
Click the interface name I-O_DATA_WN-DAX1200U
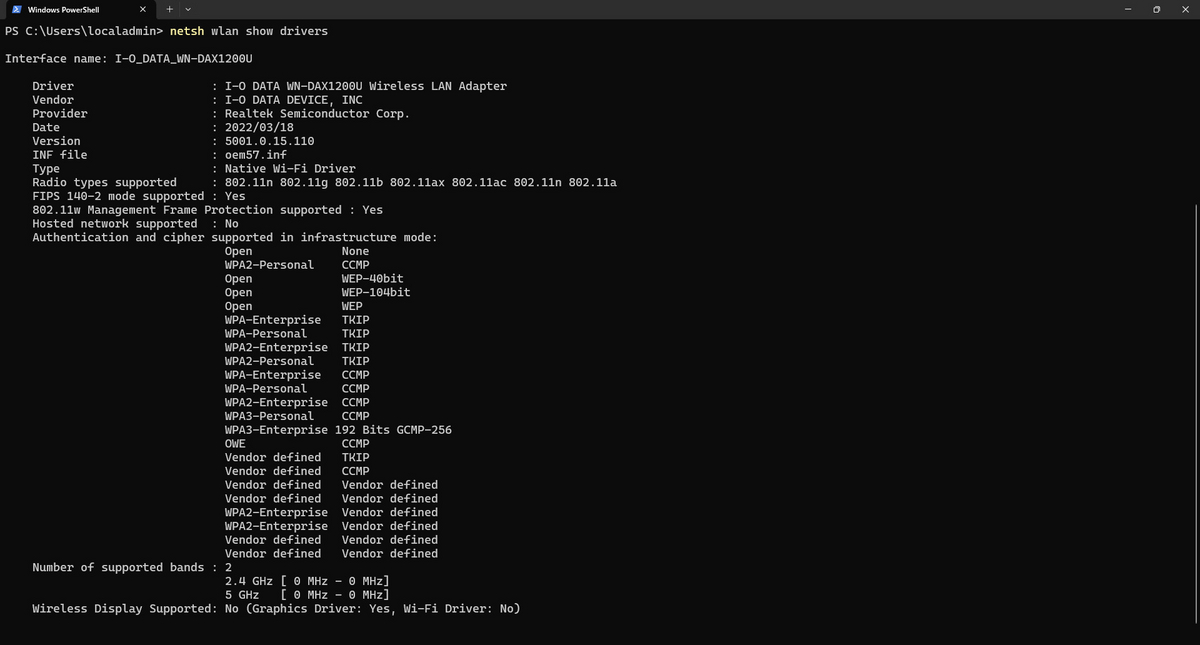tap(181, 58)
